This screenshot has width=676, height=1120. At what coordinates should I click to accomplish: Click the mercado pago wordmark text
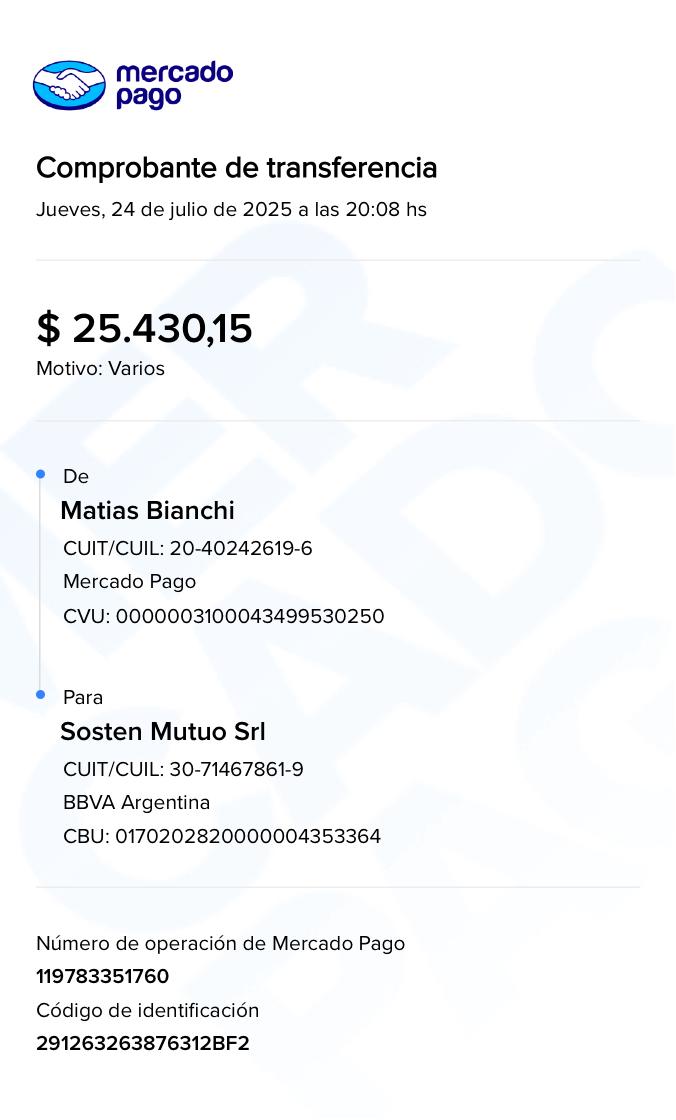click(x=174, y=85)
